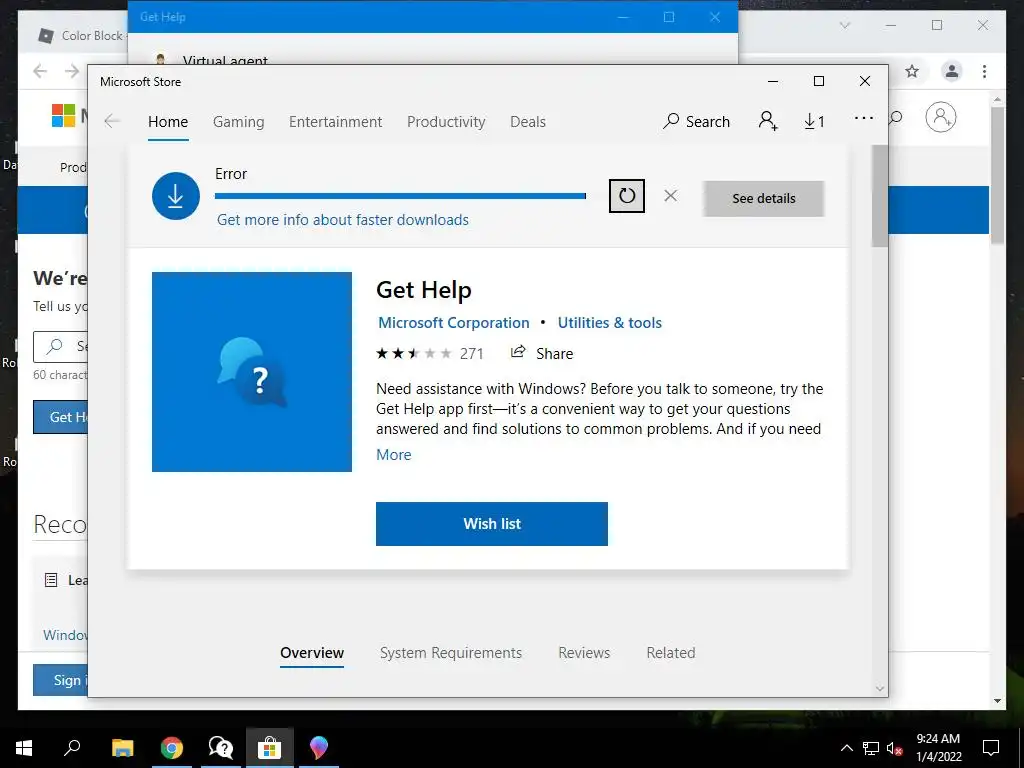Open Chrome three-dot menu
This screenshot has width=1024, height=768.
[x=984, y=71]
